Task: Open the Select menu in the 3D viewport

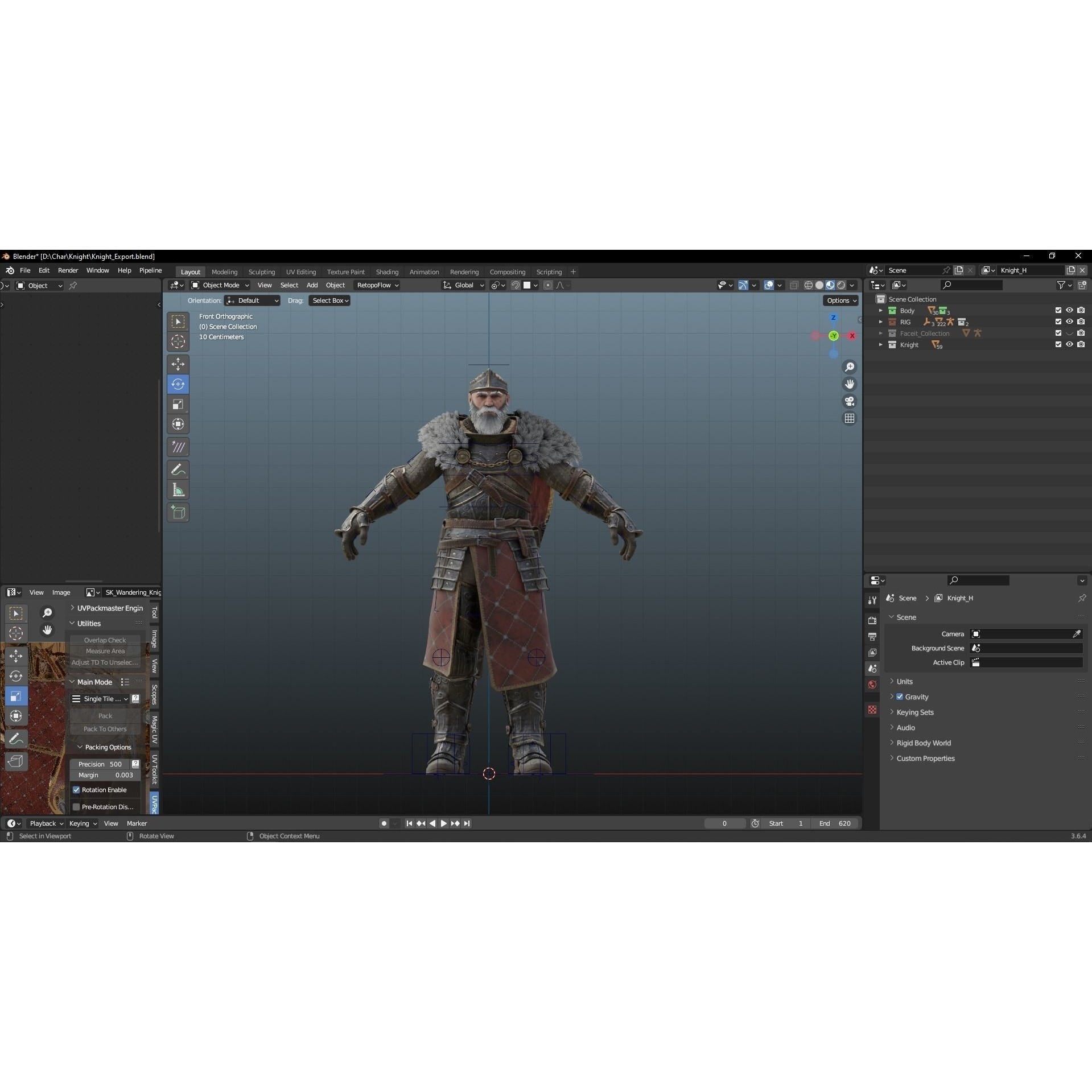Action: [x=289, y=285]
